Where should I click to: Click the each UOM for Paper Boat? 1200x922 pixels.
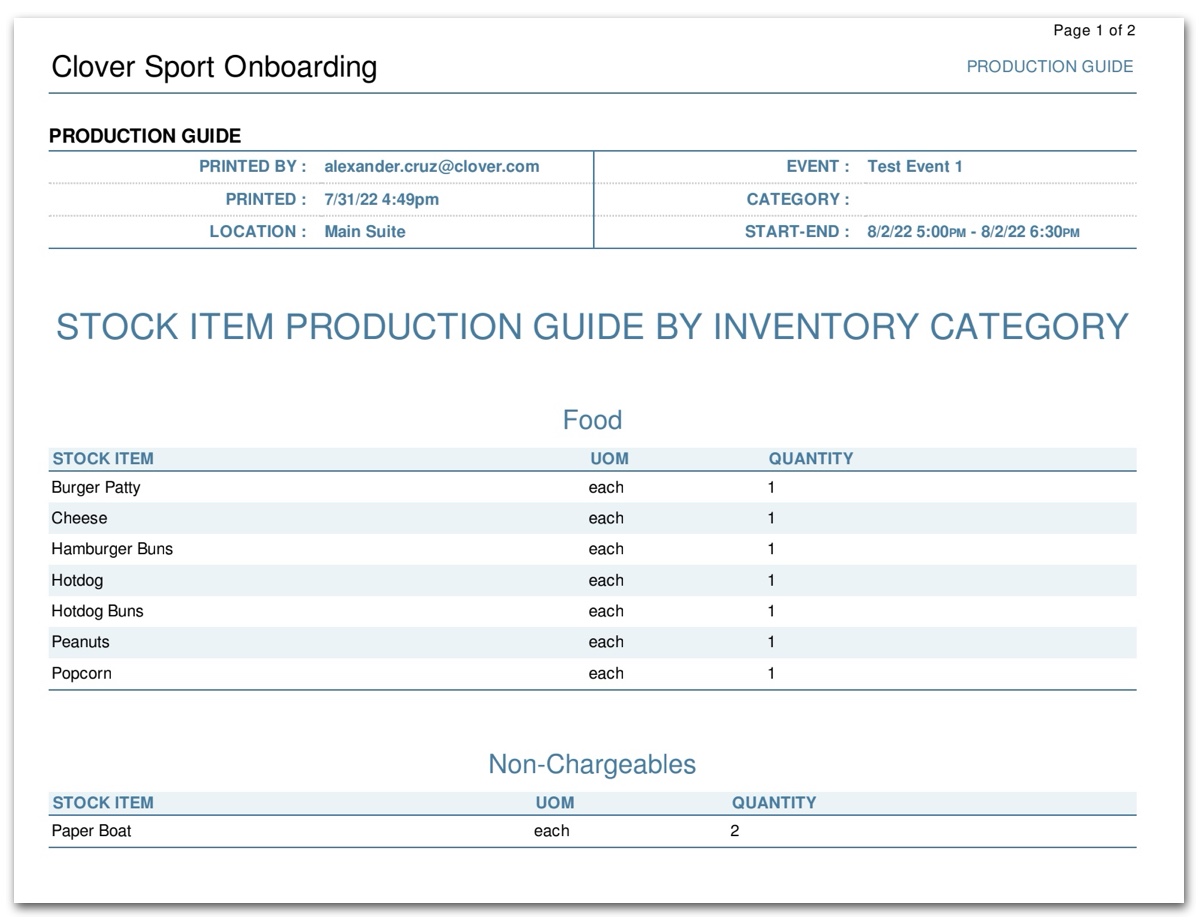(551, 831)
